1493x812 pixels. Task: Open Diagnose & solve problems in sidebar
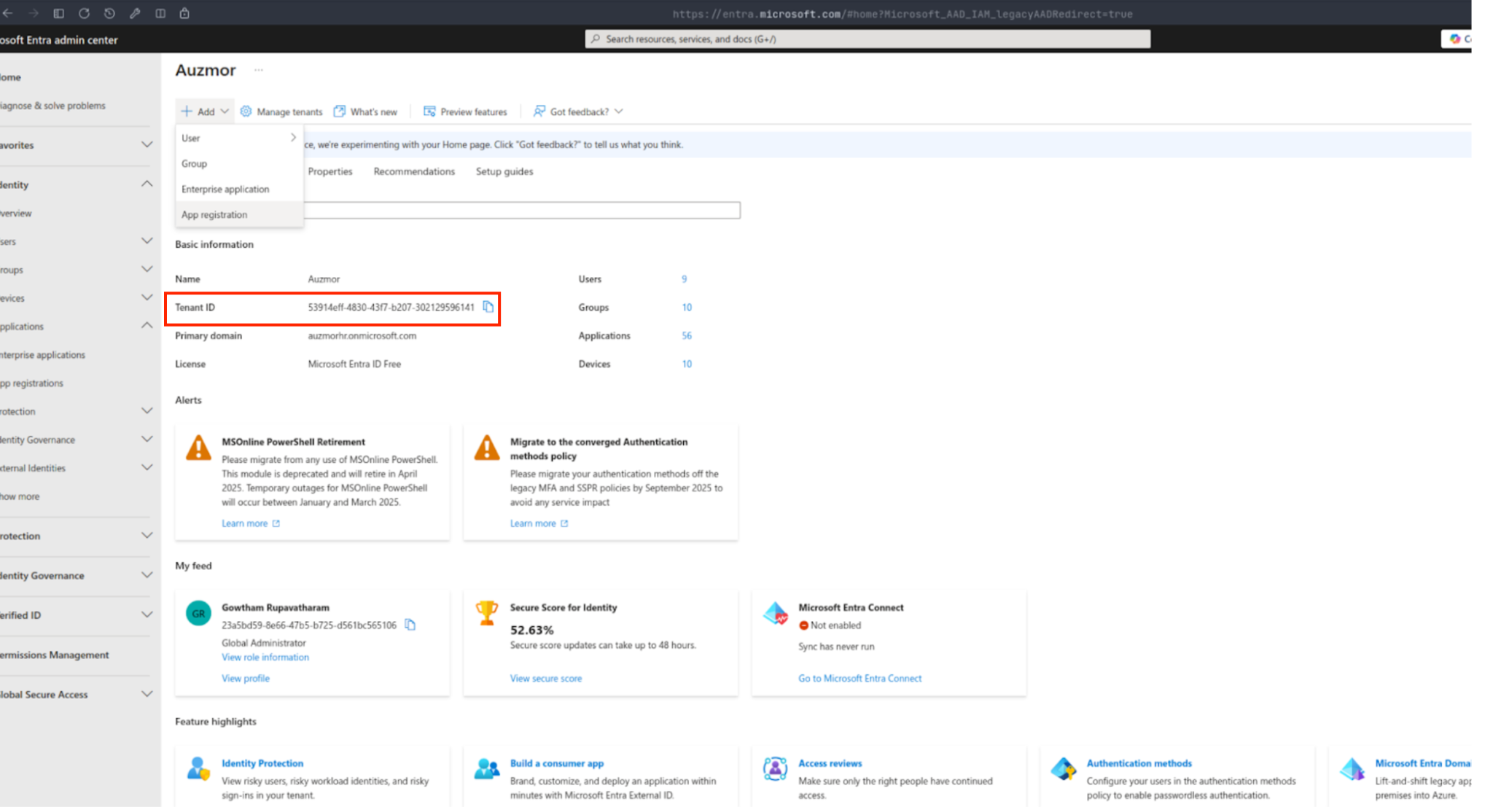[x=52, y=105]
